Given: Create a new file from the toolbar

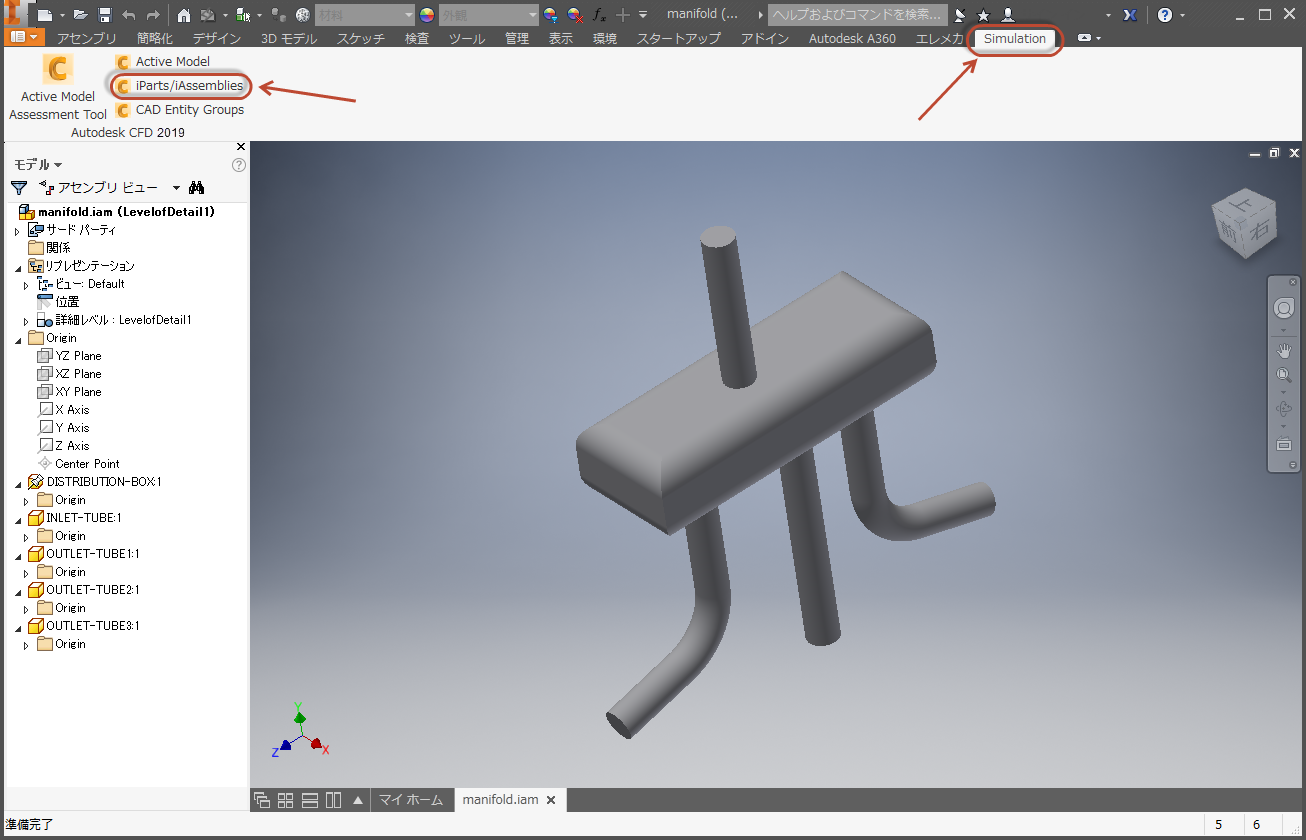Looking at the screenshot, I should pyautogui.click(x=45, y=15).
